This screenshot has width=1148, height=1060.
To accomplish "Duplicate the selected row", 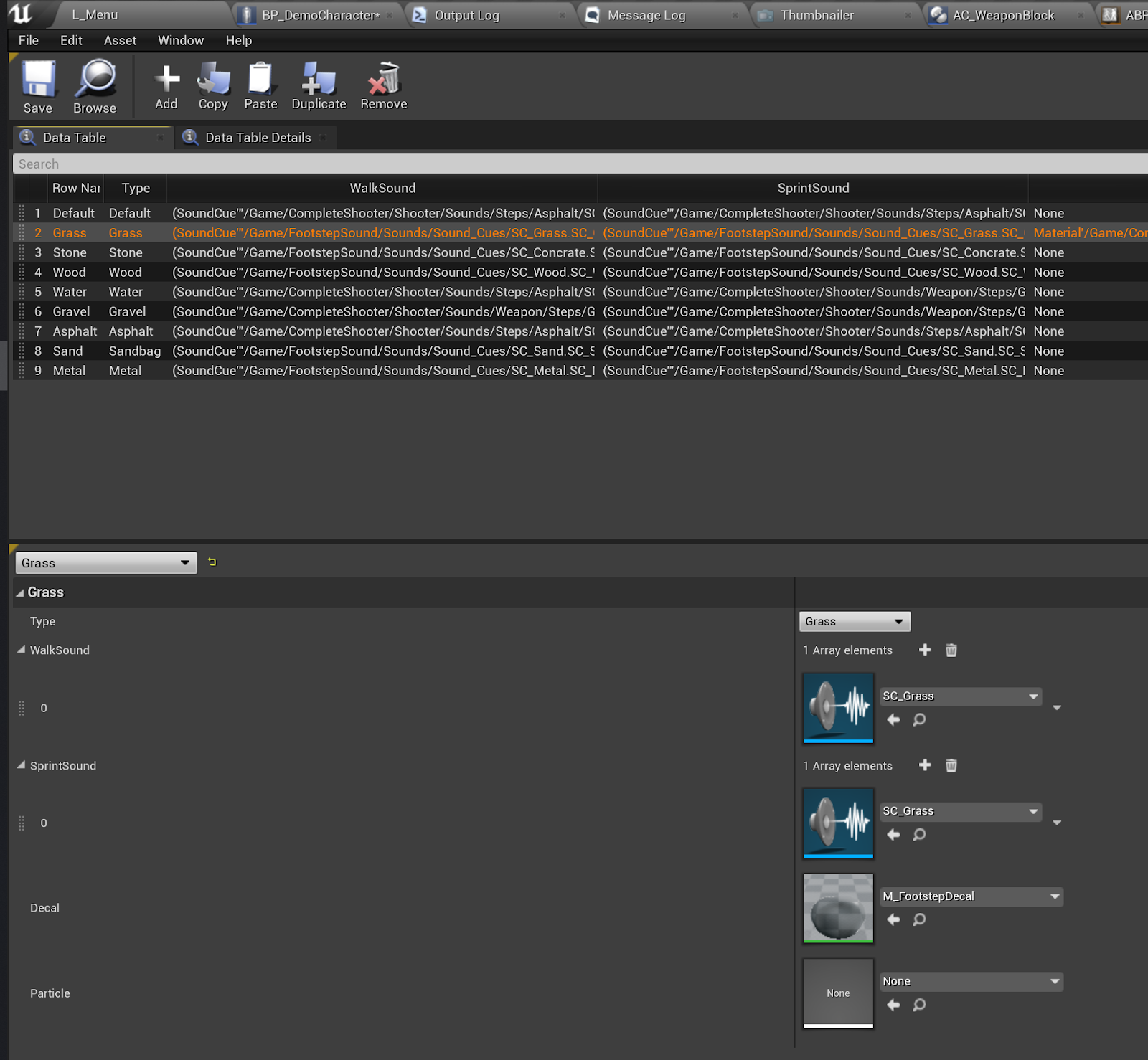I will coord(319,87).
